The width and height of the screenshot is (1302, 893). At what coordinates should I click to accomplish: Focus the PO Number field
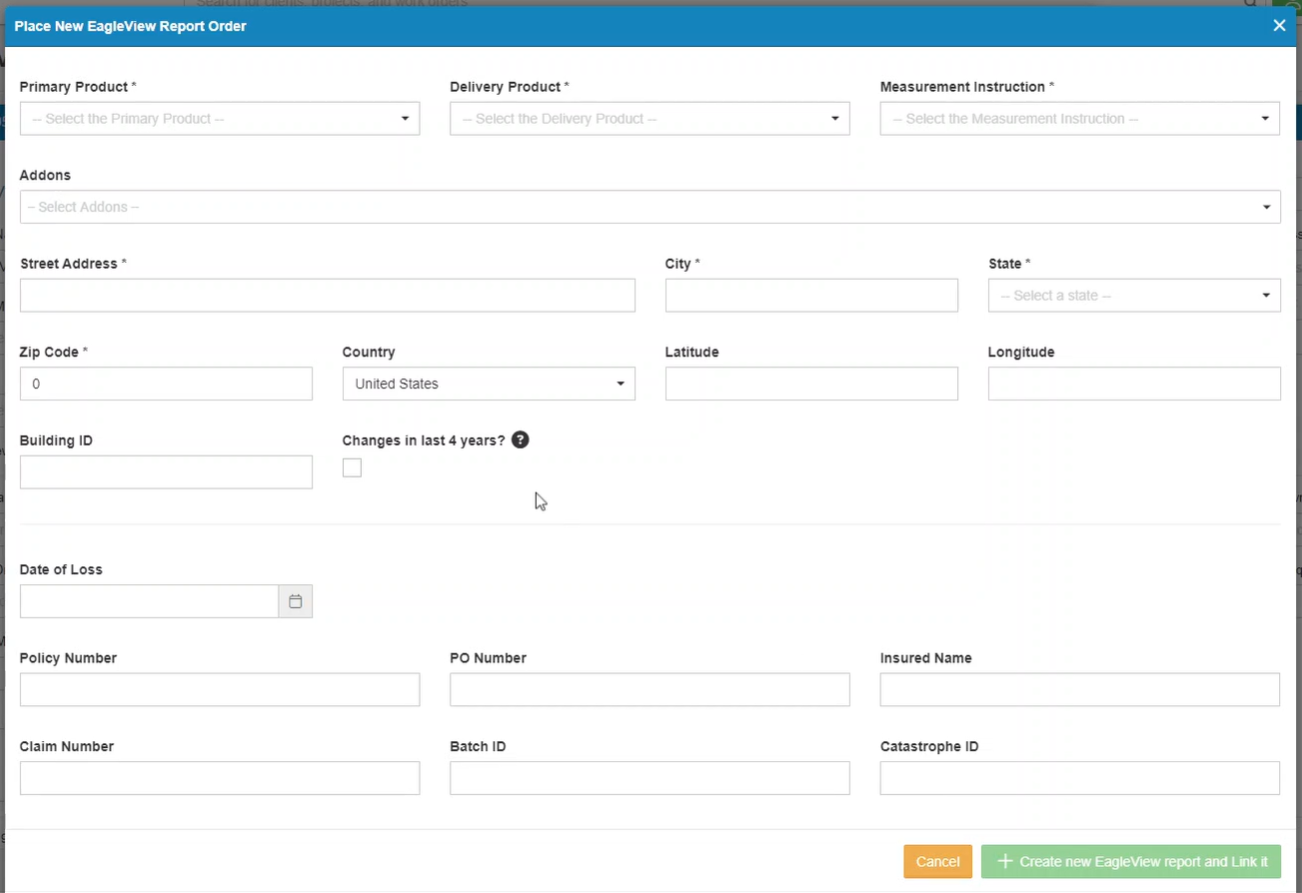[x=650, y=690]
